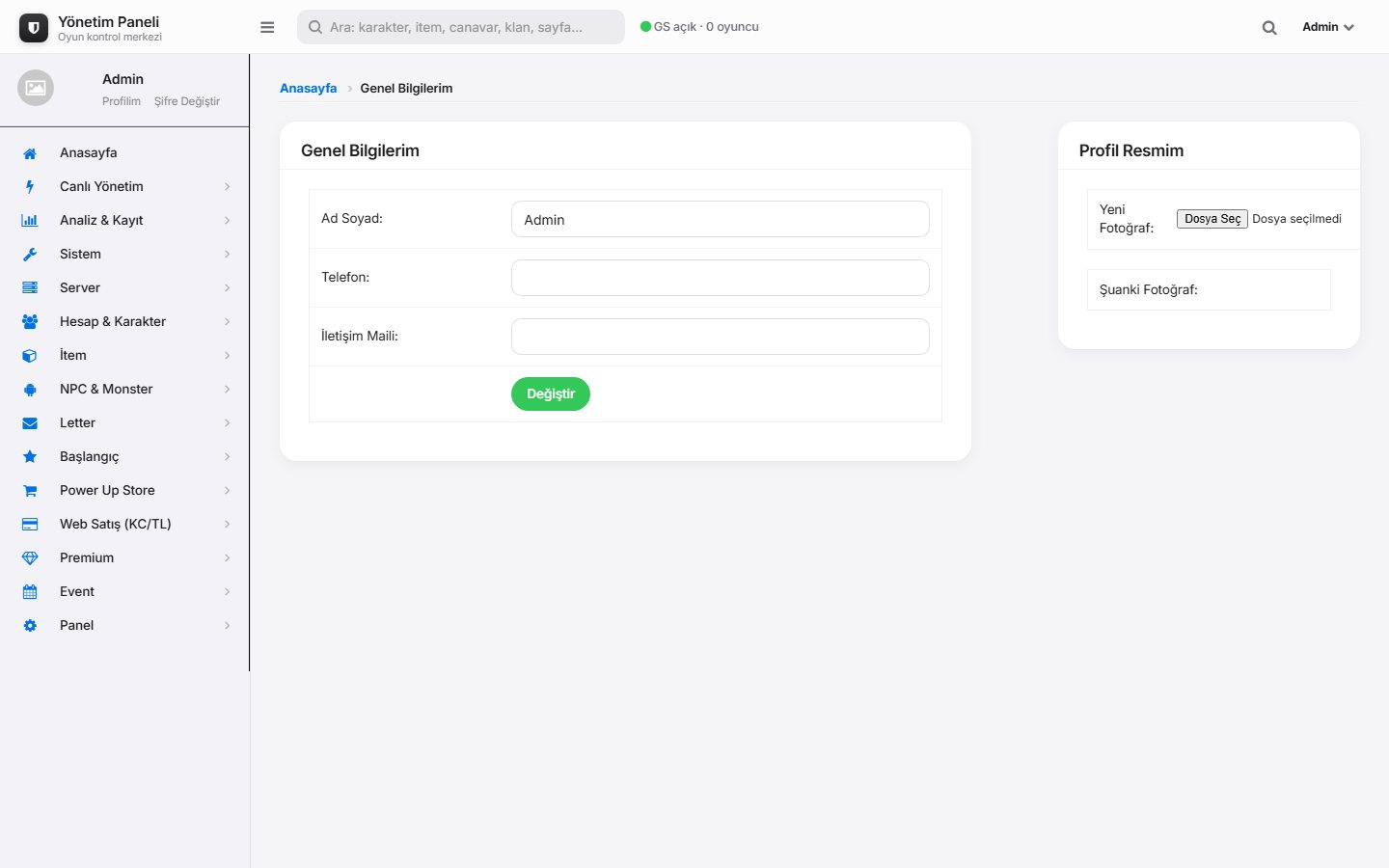
Task: Expand the Canlı Yönetim submenu chevron
Action: [x=228, y=187]
